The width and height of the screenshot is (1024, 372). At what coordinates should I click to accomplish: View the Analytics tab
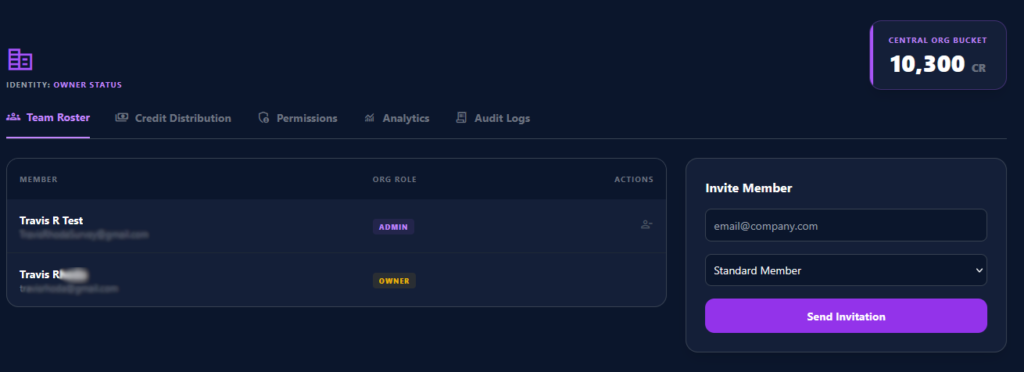click(x=396, y=118)
